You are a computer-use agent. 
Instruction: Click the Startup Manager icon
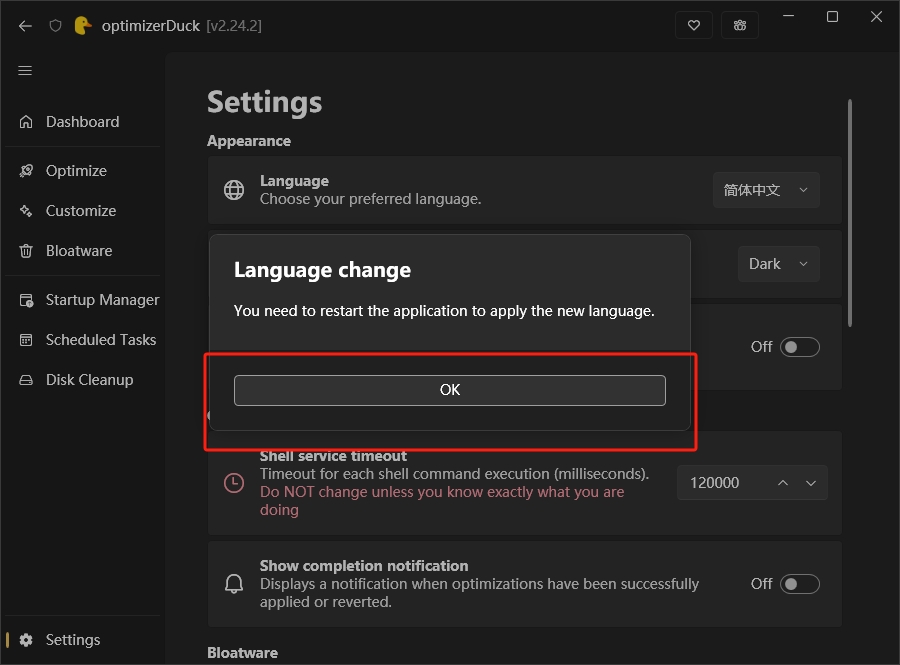tap(26, 300)
